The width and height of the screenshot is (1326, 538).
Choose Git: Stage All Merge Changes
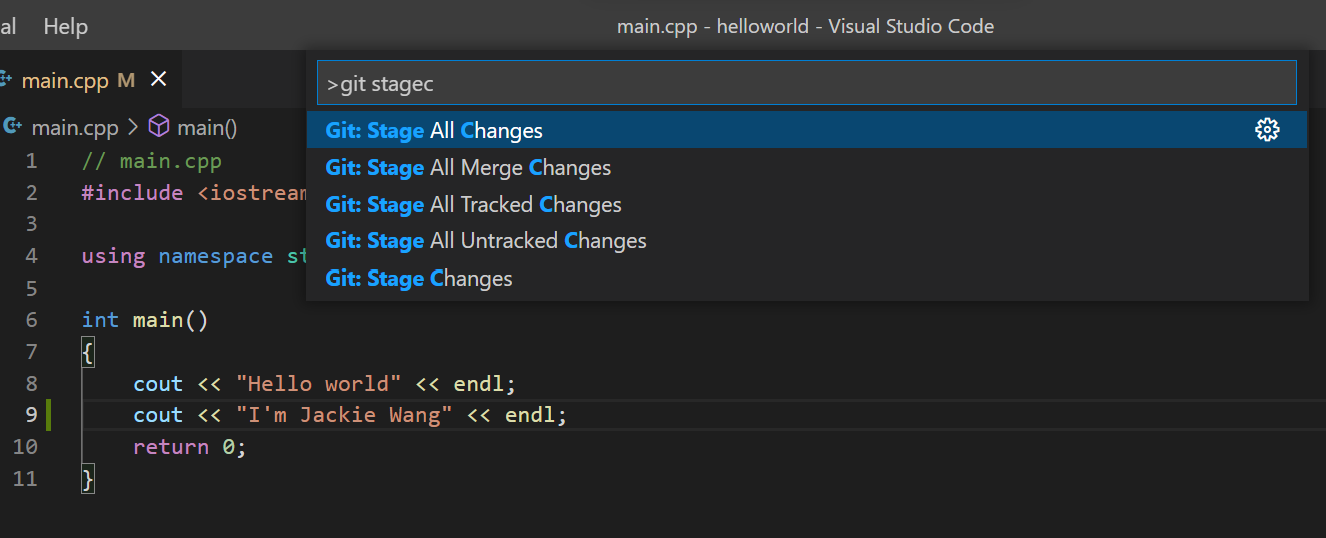coord(468,168)
